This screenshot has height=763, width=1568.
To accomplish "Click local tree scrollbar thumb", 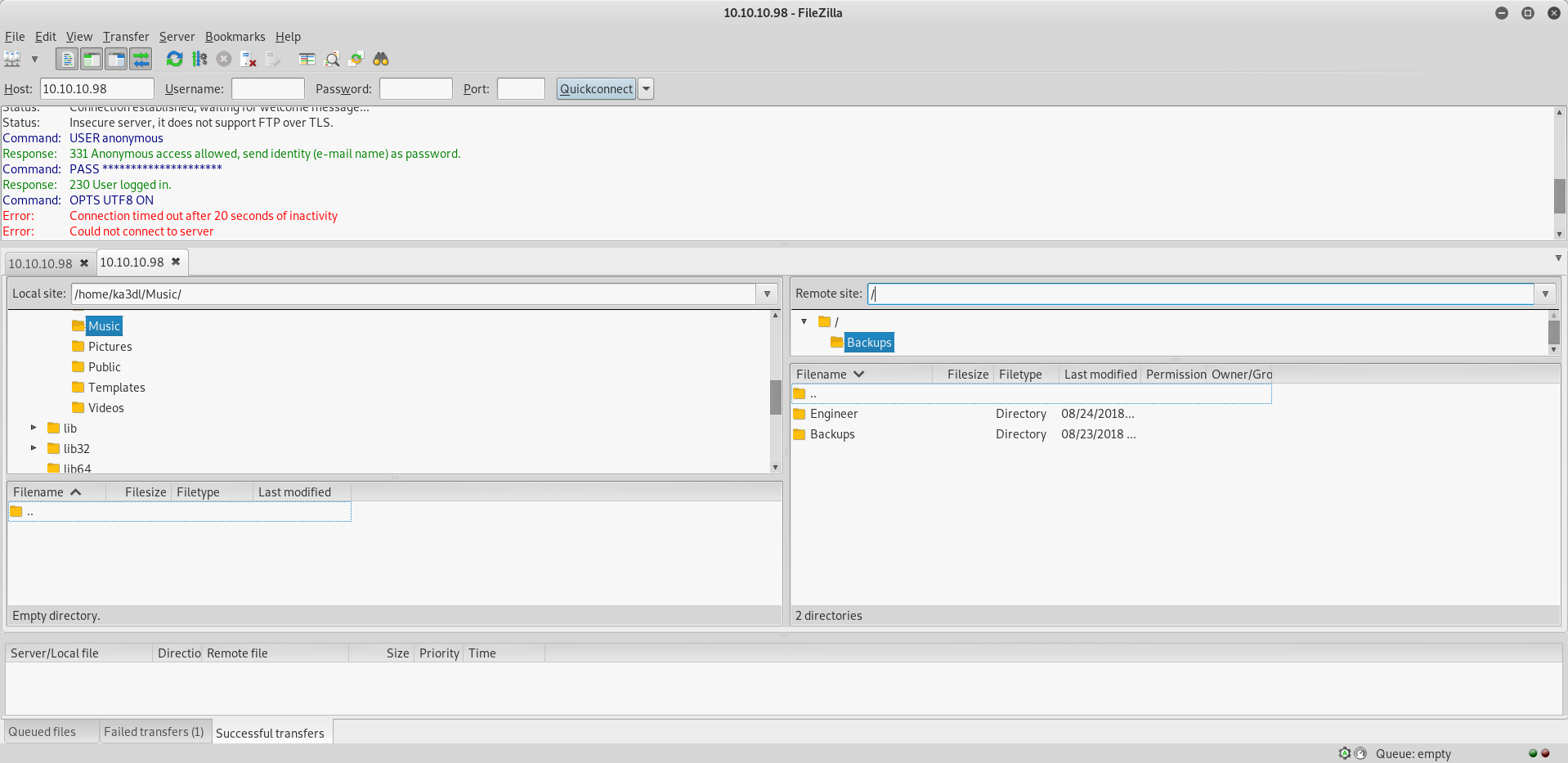I will pos(775,397).
